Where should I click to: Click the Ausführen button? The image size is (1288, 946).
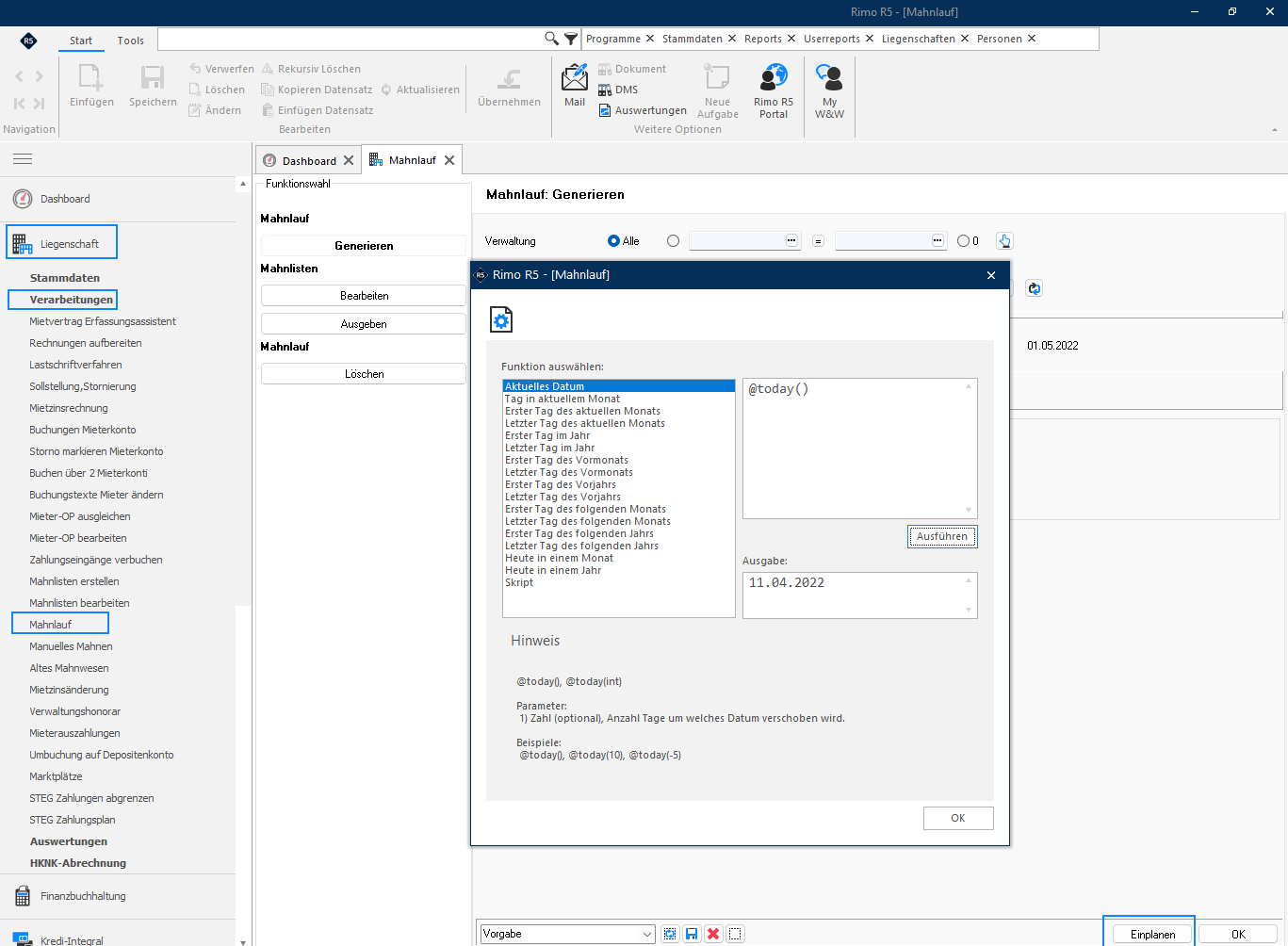(942, 536)
